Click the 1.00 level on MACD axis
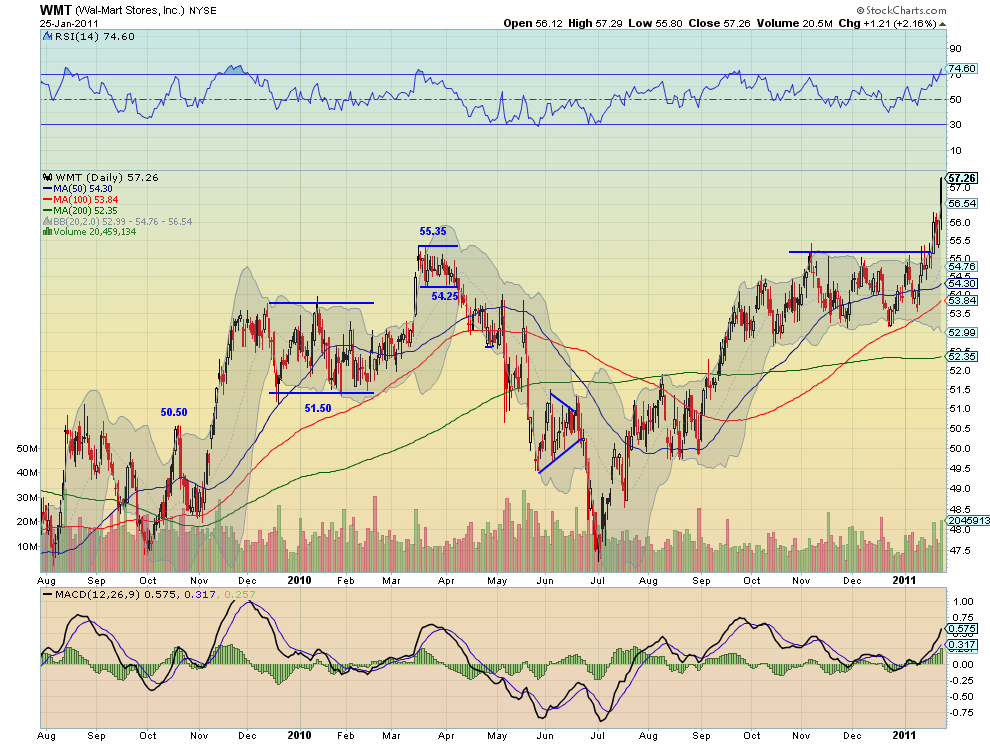This screenshot has width=990, height=744. (x=963, y=601)
